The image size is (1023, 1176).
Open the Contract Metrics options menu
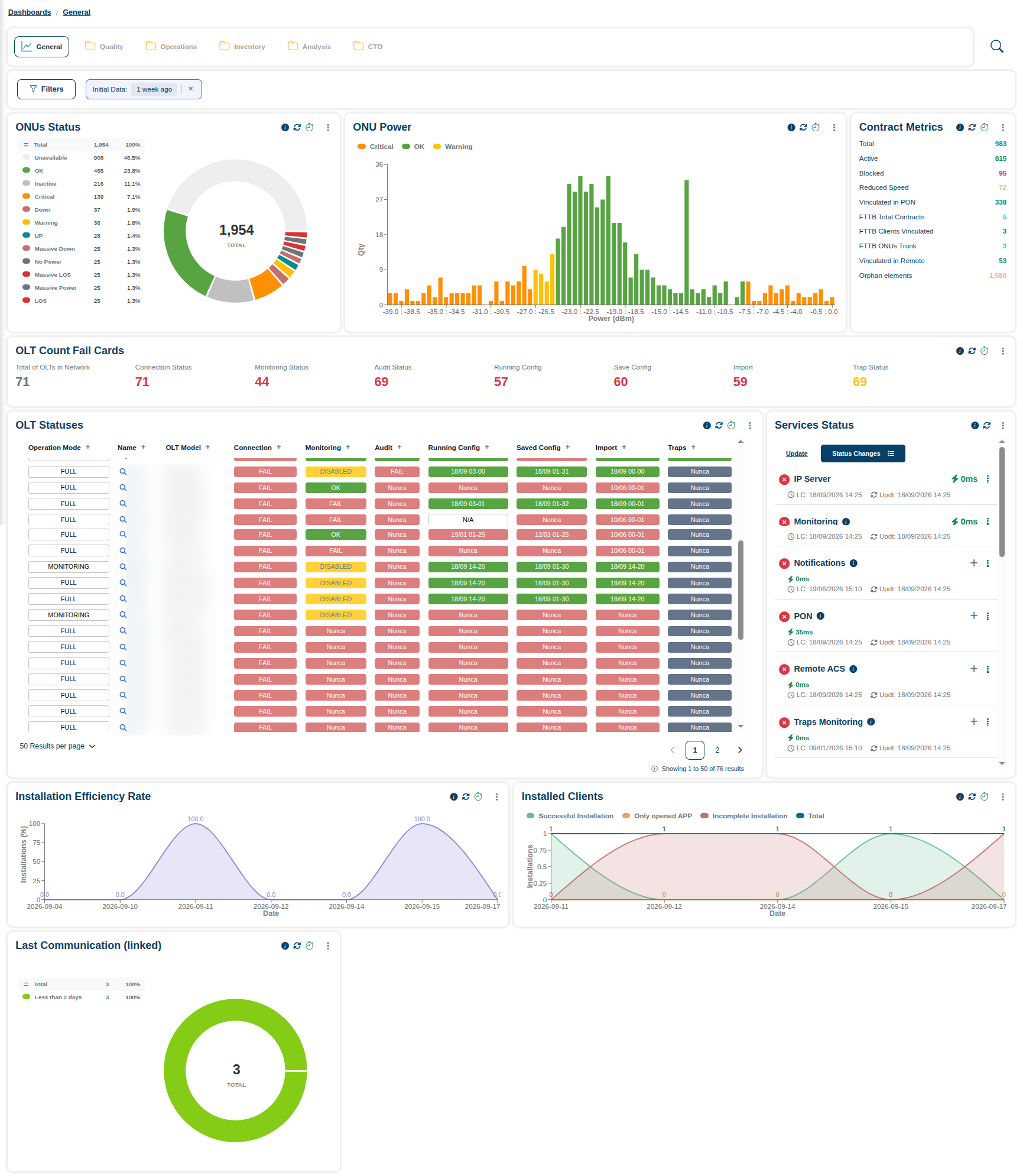(x=1003, y=127)
